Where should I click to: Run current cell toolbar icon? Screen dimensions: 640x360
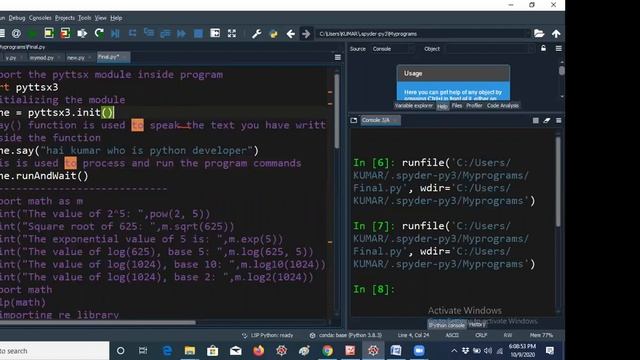pyautogui.click(x=49, y=33)
